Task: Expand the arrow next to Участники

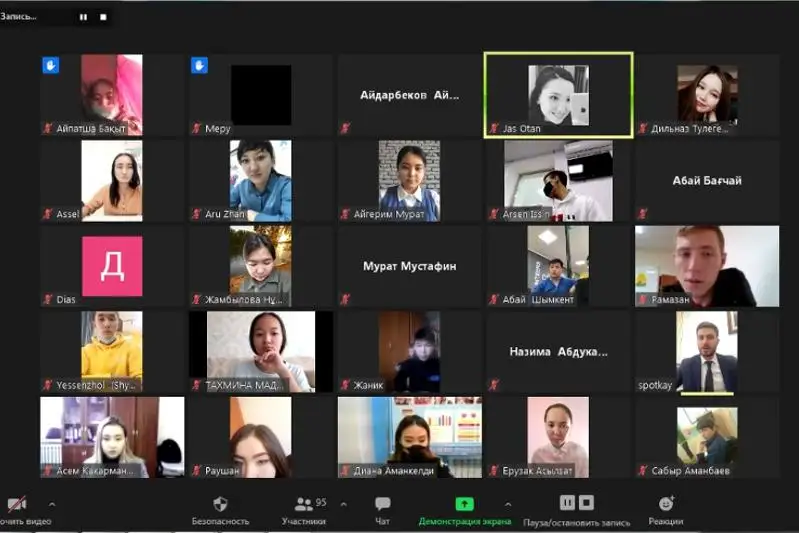Action: (344, 504)
